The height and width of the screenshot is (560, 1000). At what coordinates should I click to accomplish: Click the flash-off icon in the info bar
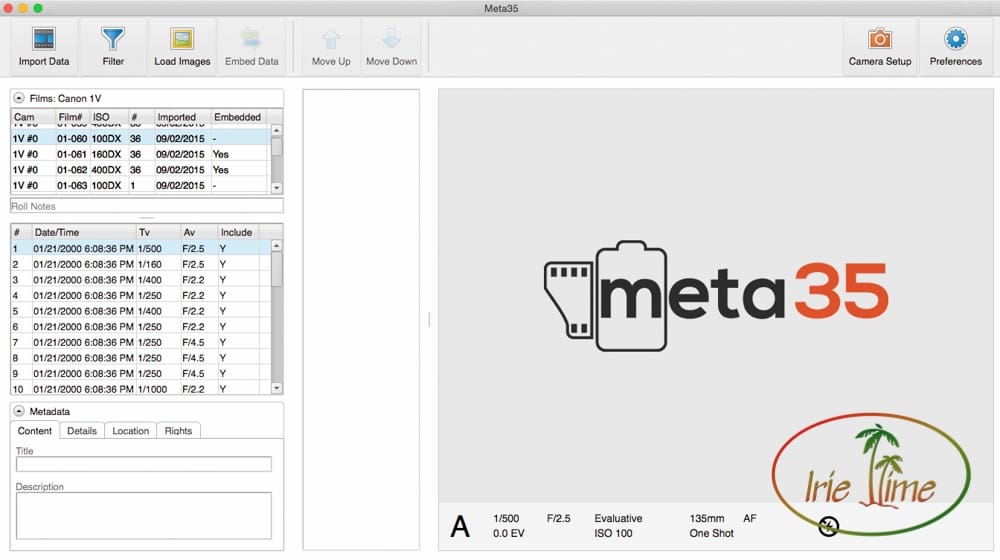(828, 526)
